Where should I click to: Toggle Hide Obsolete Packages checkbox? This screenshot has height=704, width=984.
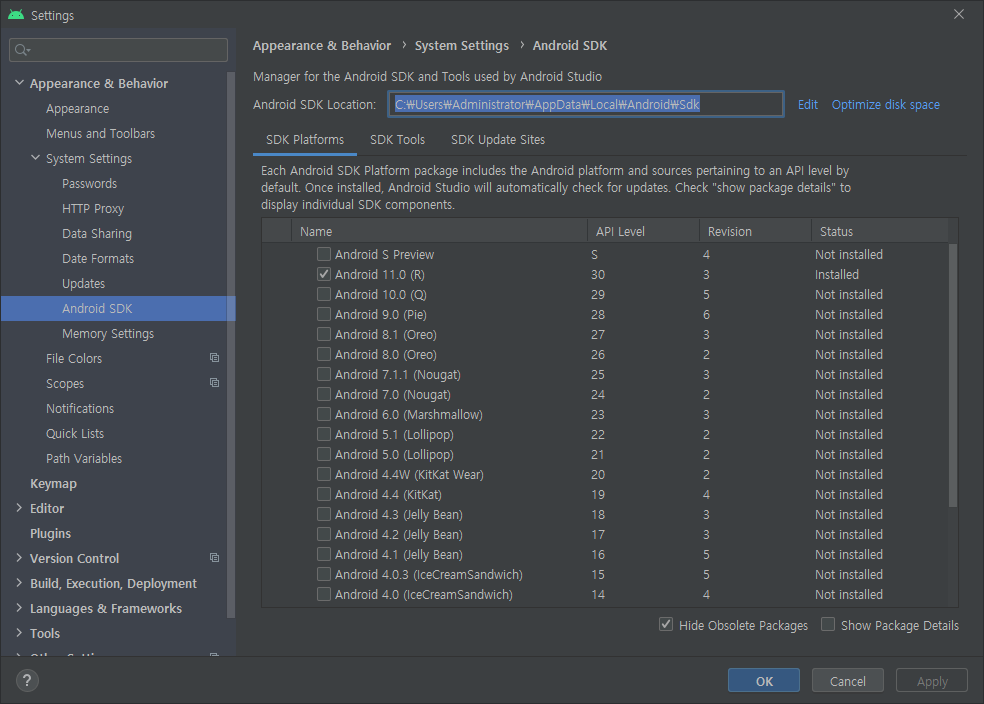[x=666, y=624]
